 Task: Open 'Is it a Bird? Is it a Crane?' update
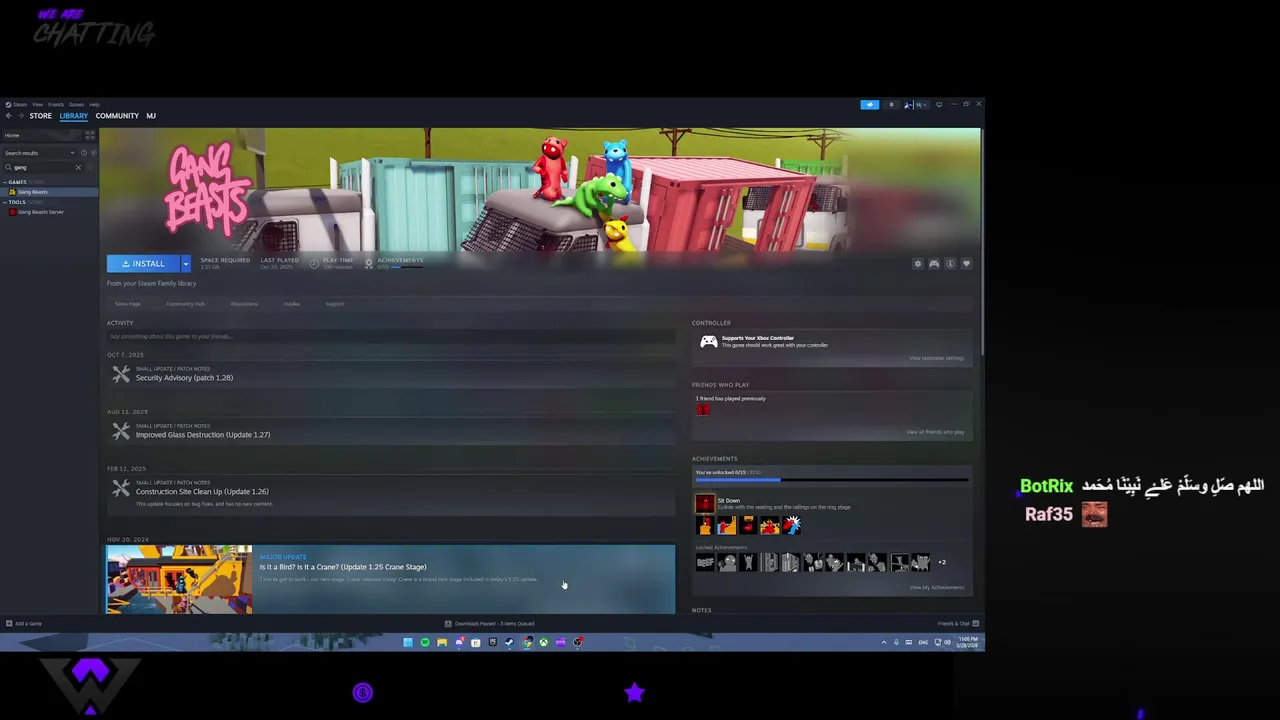click(x=343, y=567)
